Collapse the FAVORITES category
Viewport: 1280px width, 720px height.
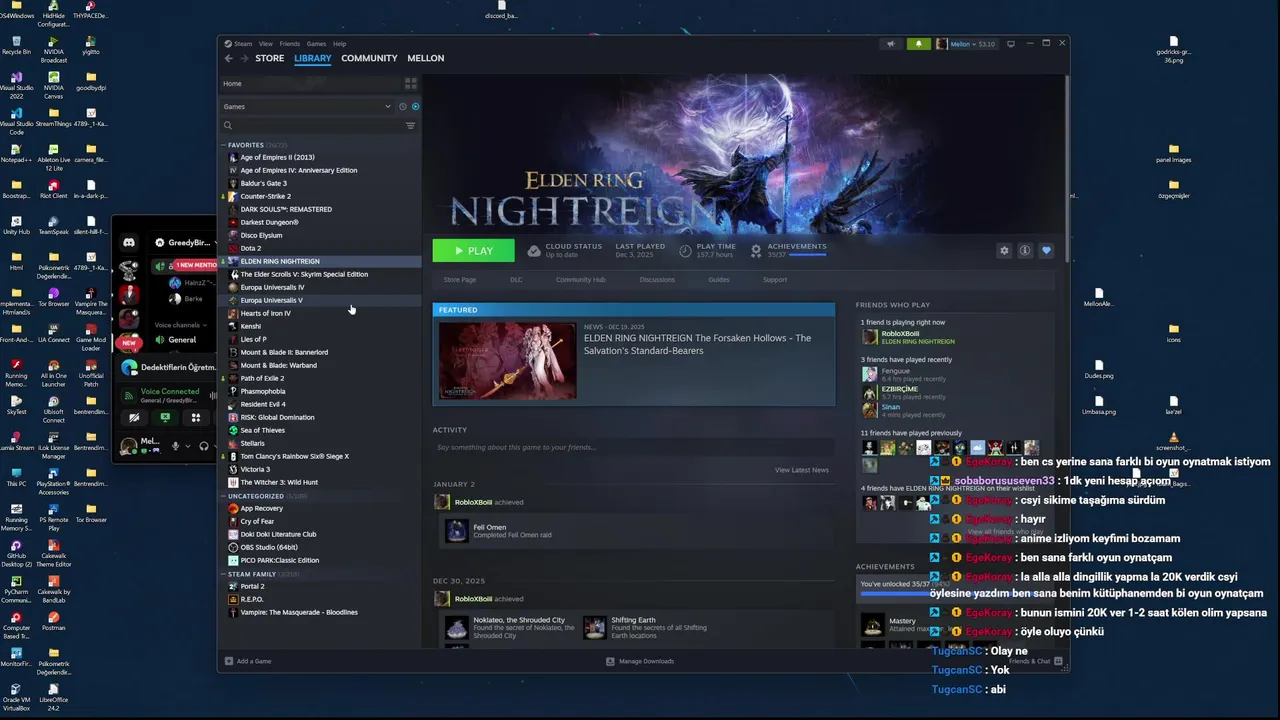(x=224, y=145)
